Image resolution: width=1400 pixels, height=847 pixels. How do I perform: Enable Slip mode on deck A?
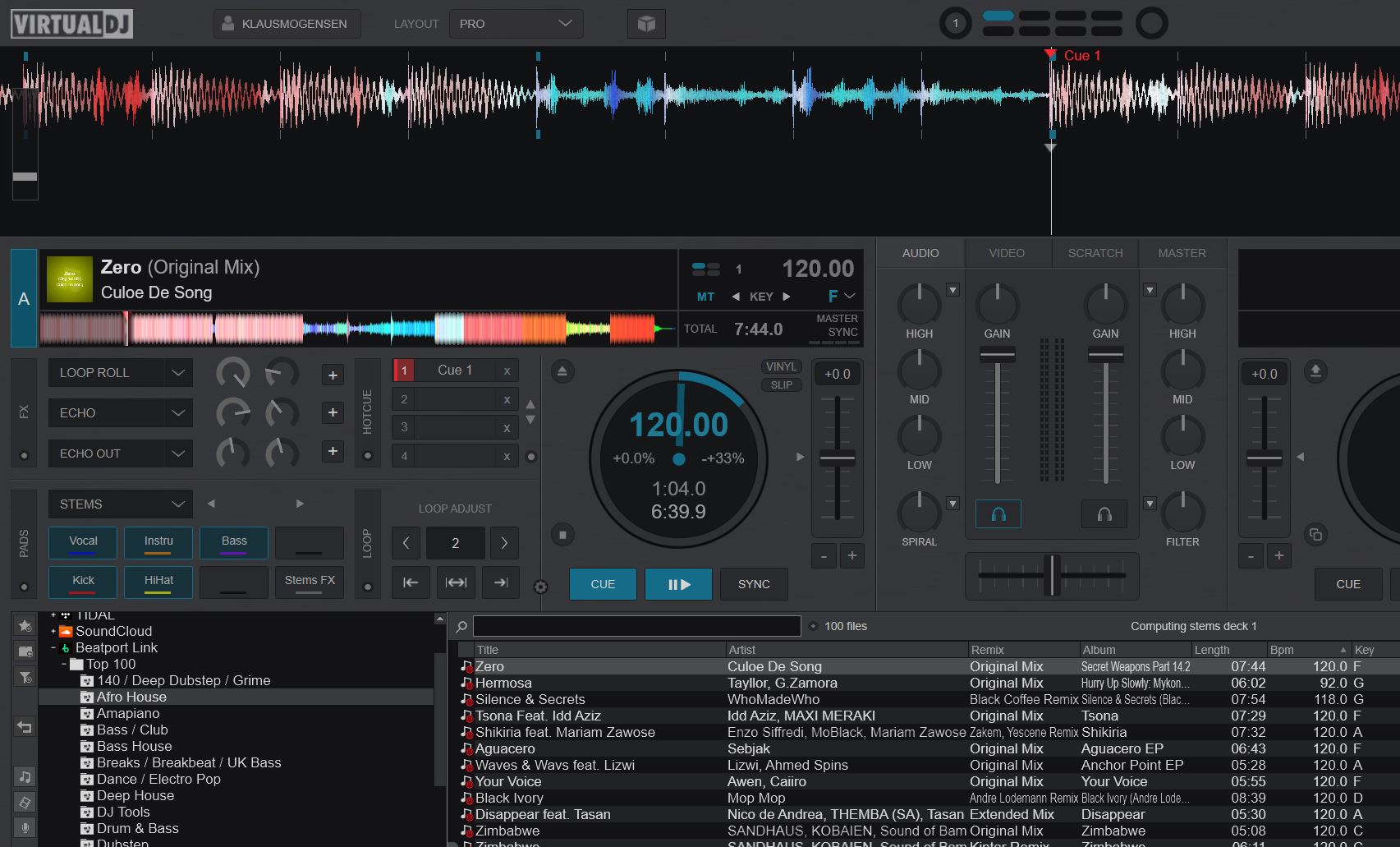tap(780, 384)
